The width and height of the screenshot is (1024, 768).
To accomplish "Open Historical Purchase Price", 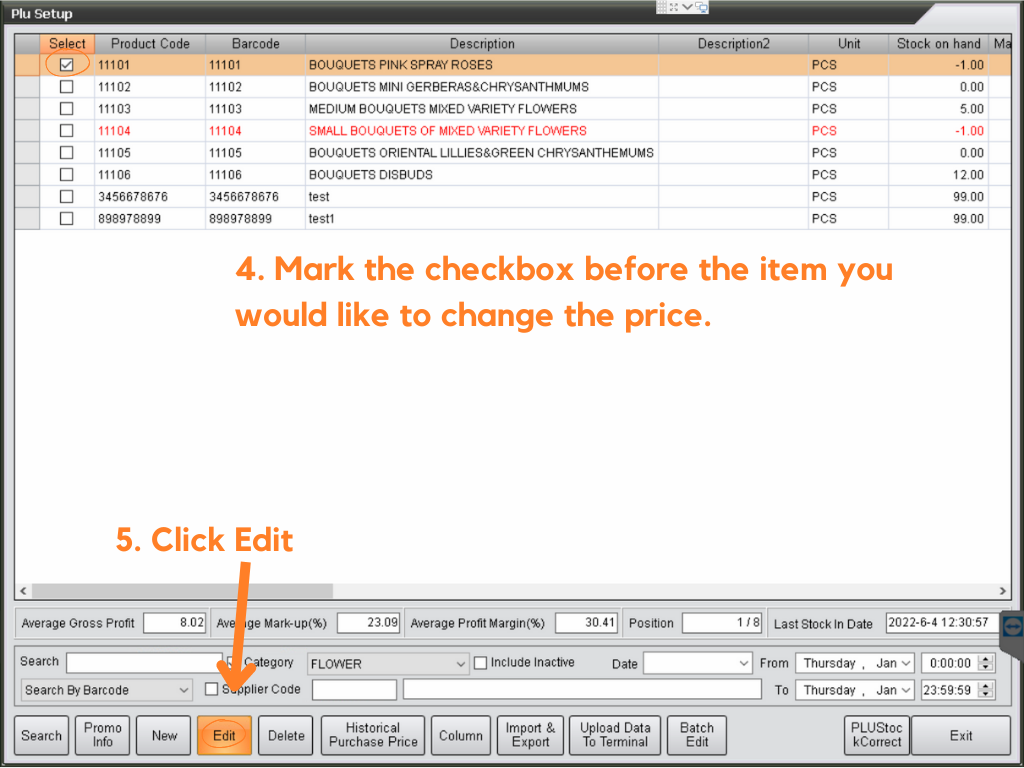I will pos(373,735).
